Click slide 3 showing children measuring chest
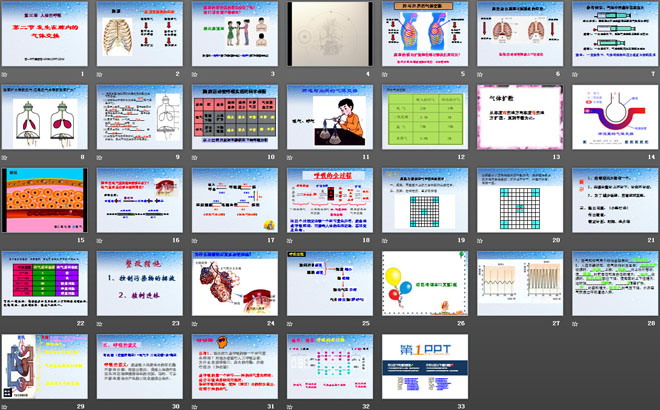The height and width of the screenshot is (410, 660). click(235, 35)
